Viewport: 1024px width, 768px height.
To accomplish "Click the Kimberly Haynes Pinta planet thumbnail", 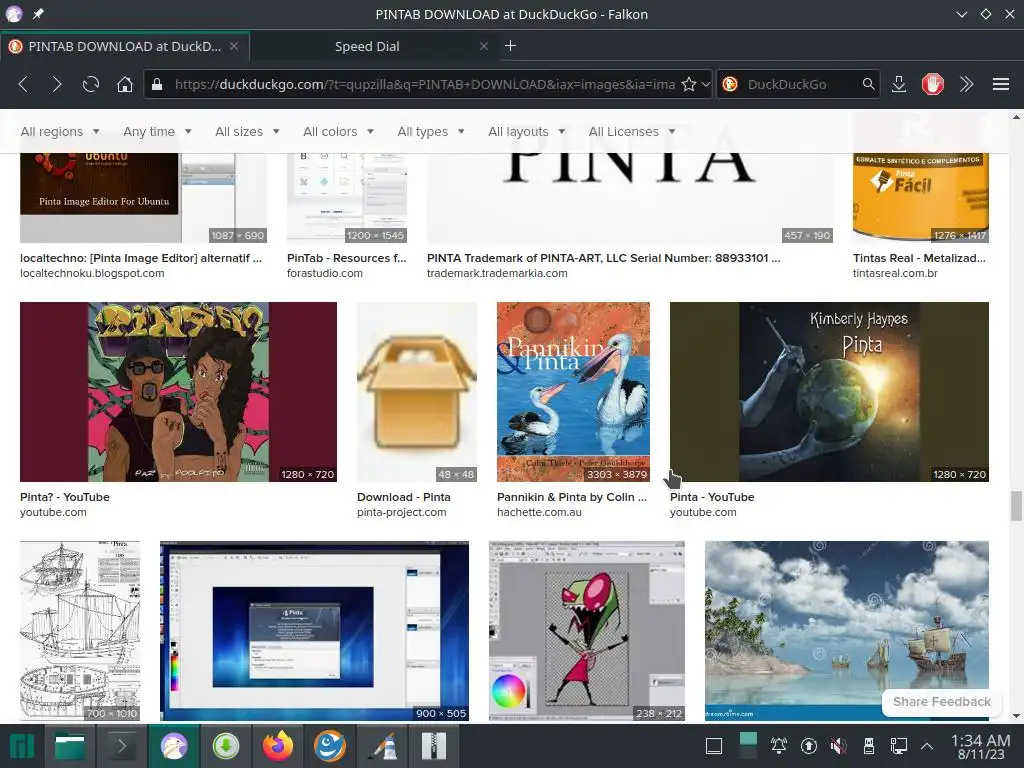I will coord(829,392).
